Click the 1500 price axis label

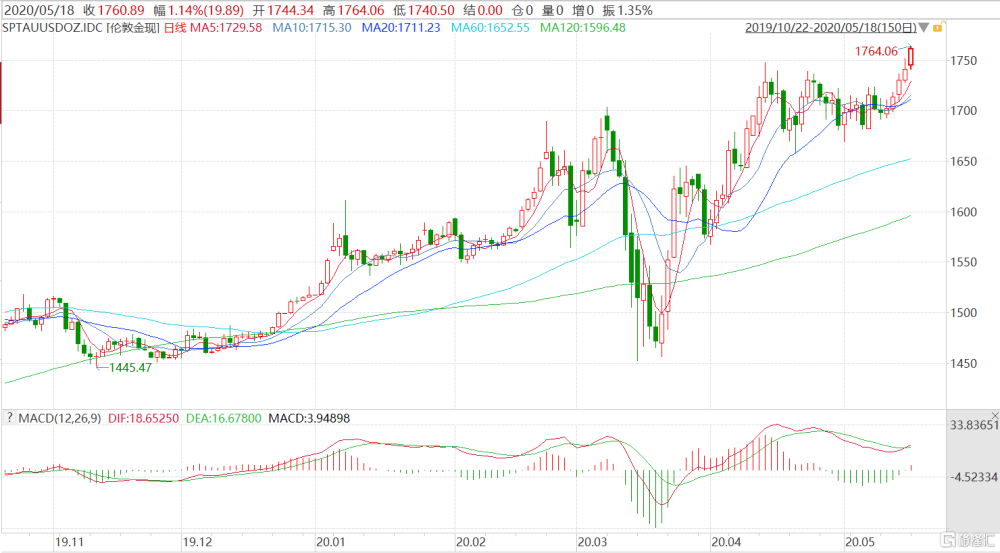pyautogui.click(x=964, y=313)
